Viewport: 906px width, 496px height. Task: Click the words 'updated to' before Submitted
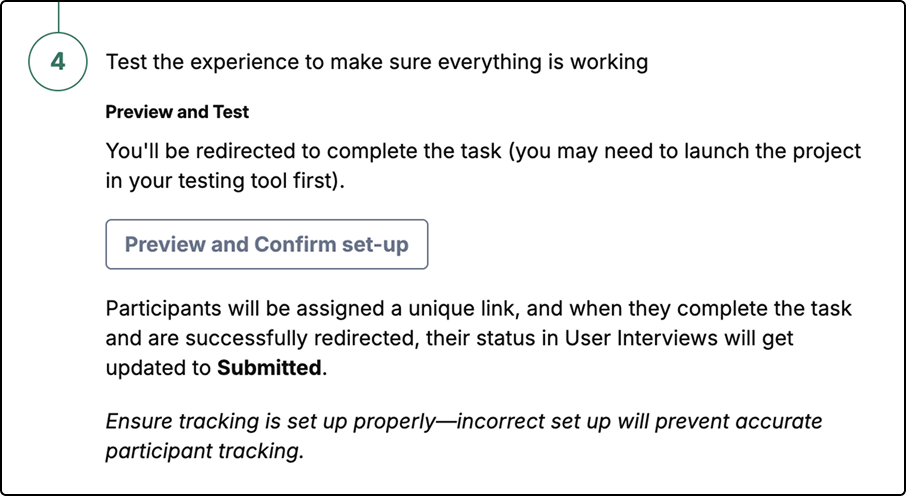(158, 368)
